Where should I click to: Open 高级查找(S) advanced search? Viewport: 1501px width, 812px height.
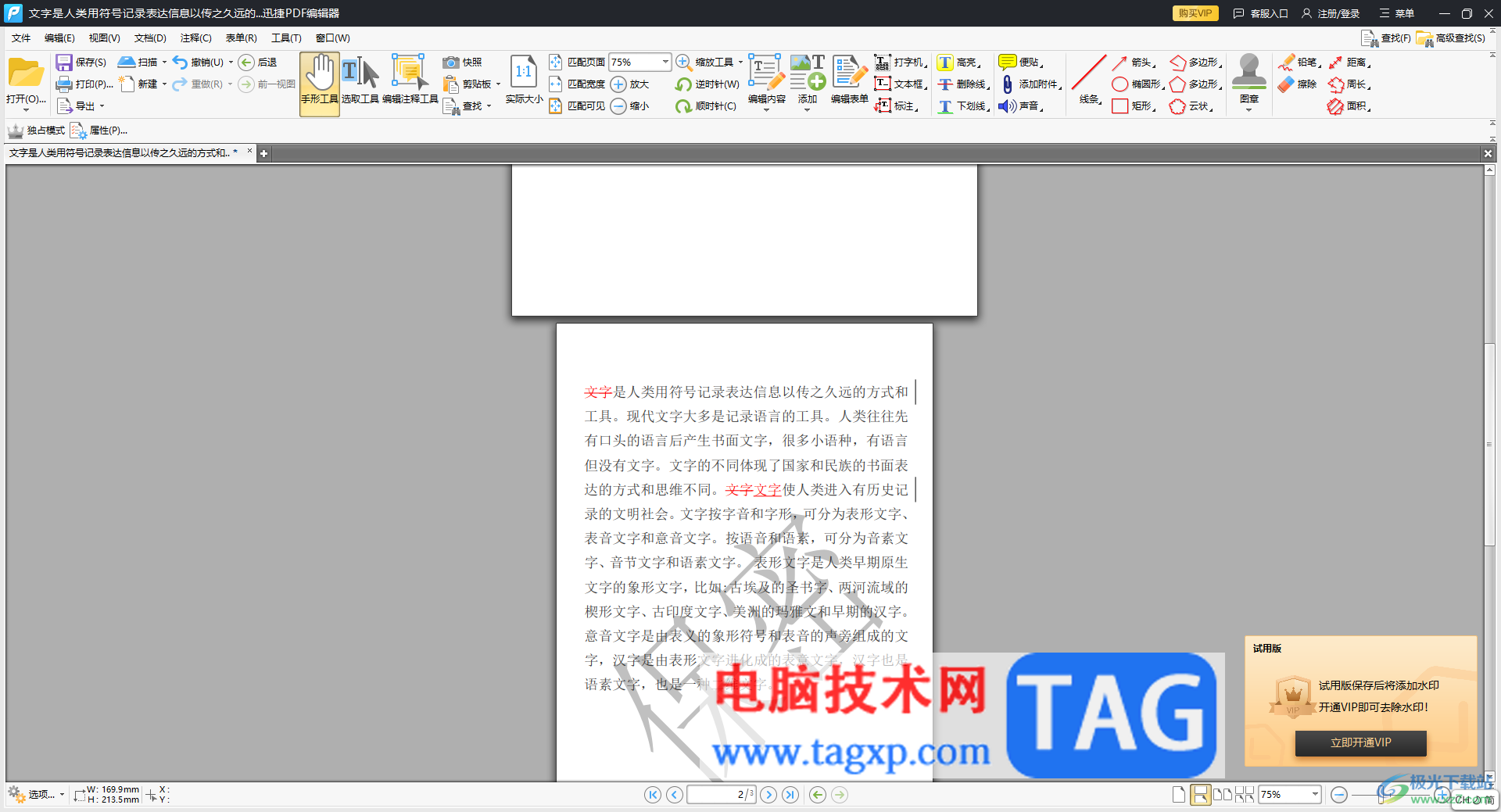[1451, 38]
